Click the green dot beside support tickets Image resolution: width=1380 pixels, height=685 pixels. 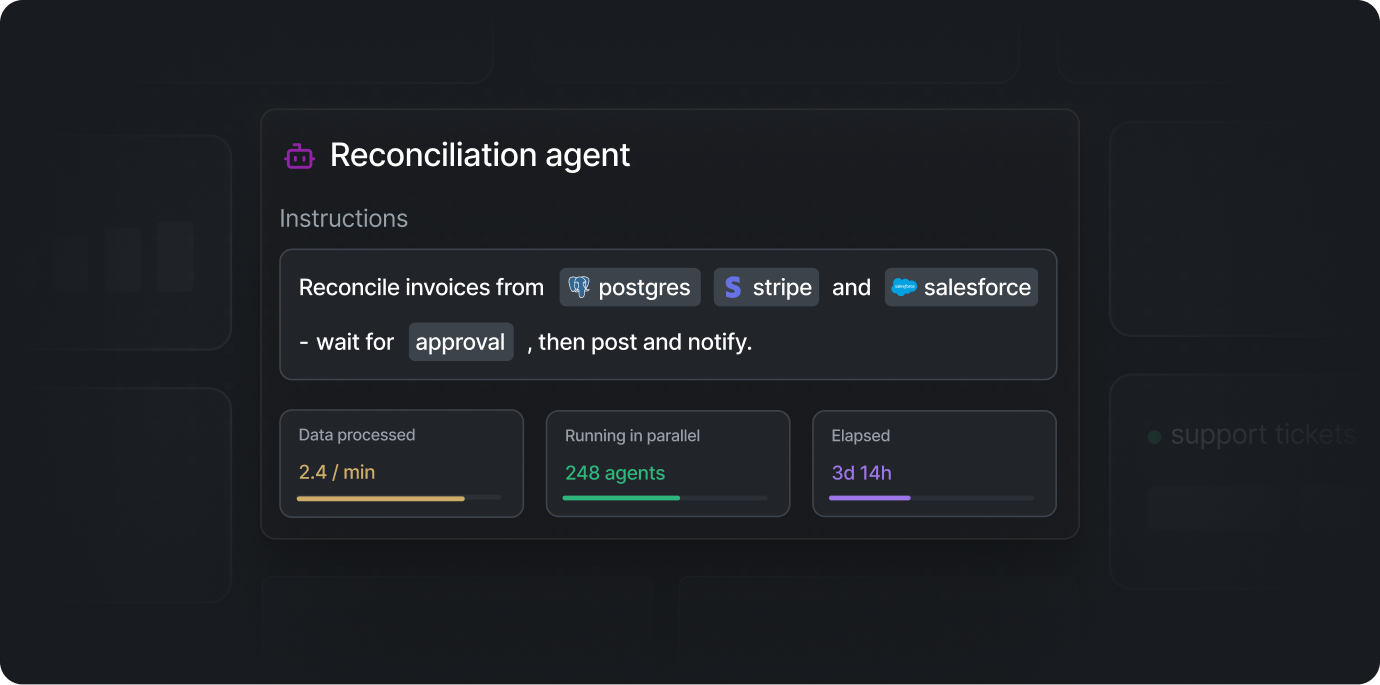(1154, 437)
